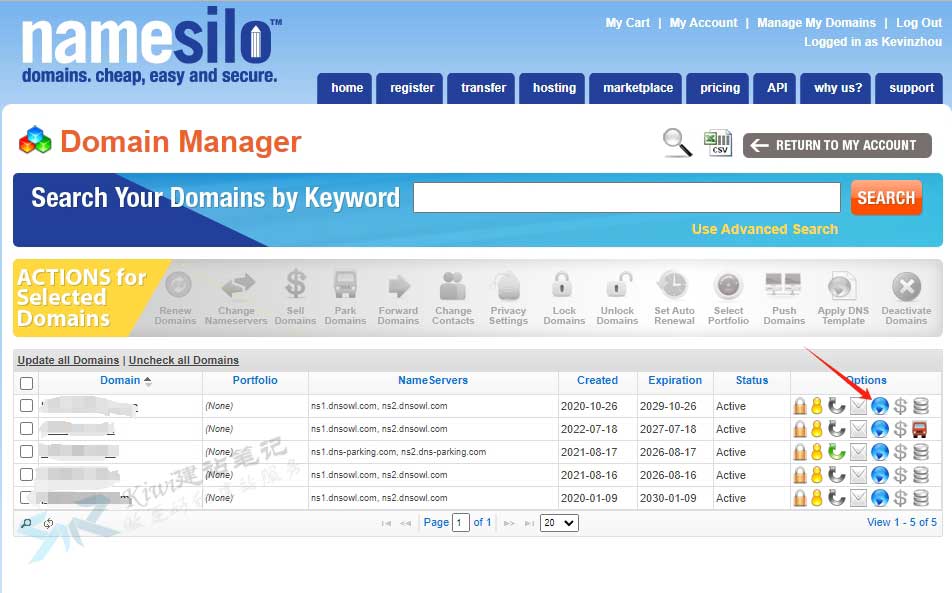Click the Push Domains action icon
The height and width of the screenshot is (593, 952).
tap(783, 285)
